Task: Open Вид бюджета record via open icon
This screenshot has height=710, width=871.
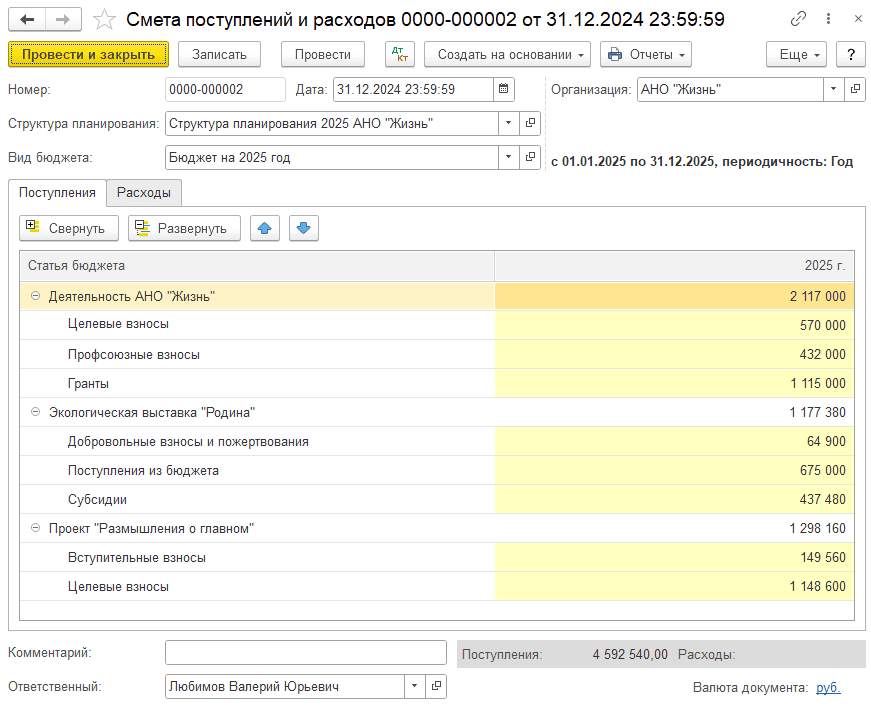Action: [x=531, y=157]
